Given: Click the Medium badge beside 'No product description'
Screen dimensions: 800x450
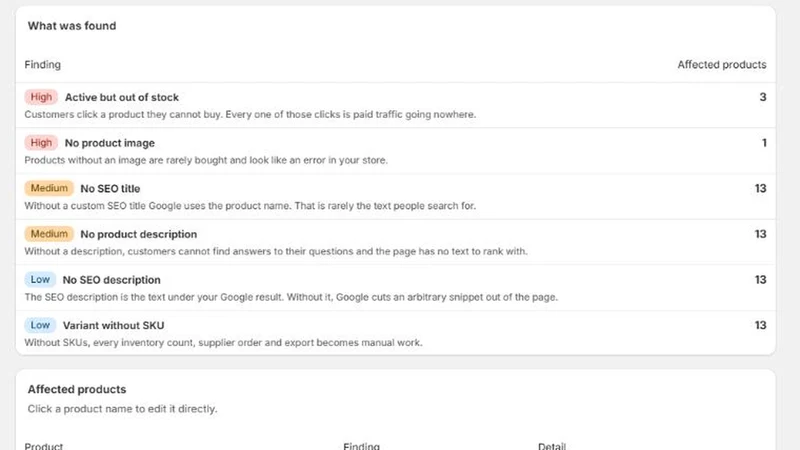Looking at the screenshot, I should point(49,234).
